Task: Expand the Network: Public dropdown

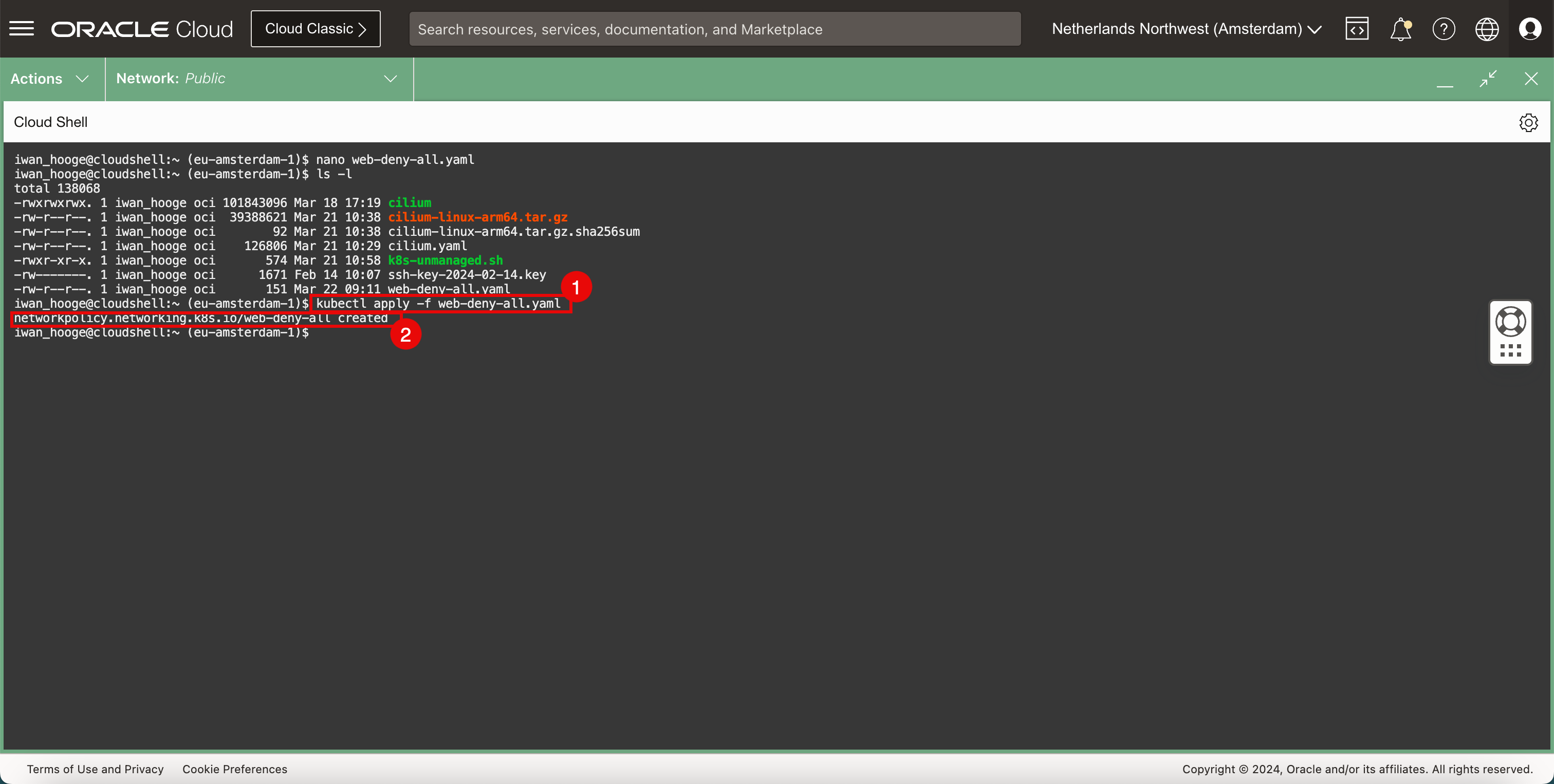Action: pos(258,79)
